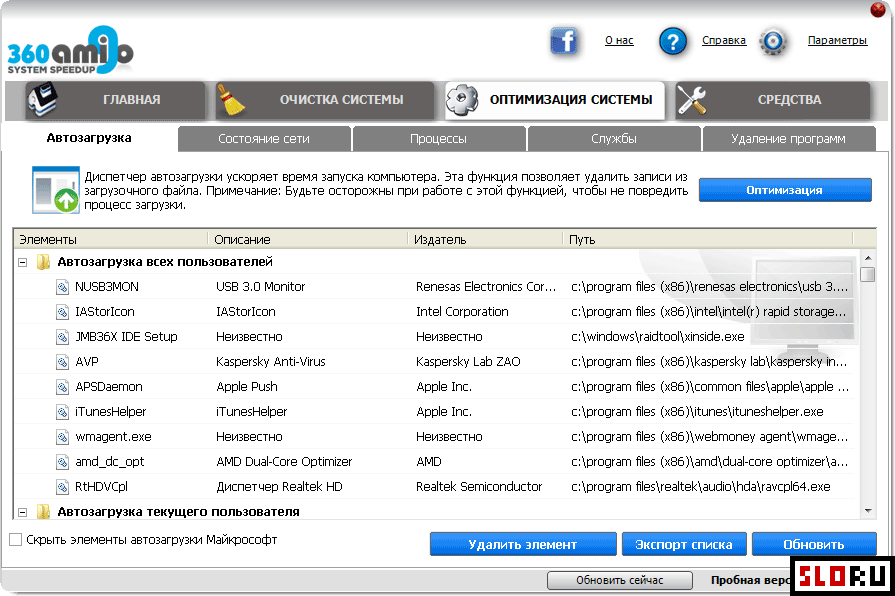Select the USB 3.0 Monitor description cell
Viewport: 895px width, 596px height.
(x=261, y=287)
